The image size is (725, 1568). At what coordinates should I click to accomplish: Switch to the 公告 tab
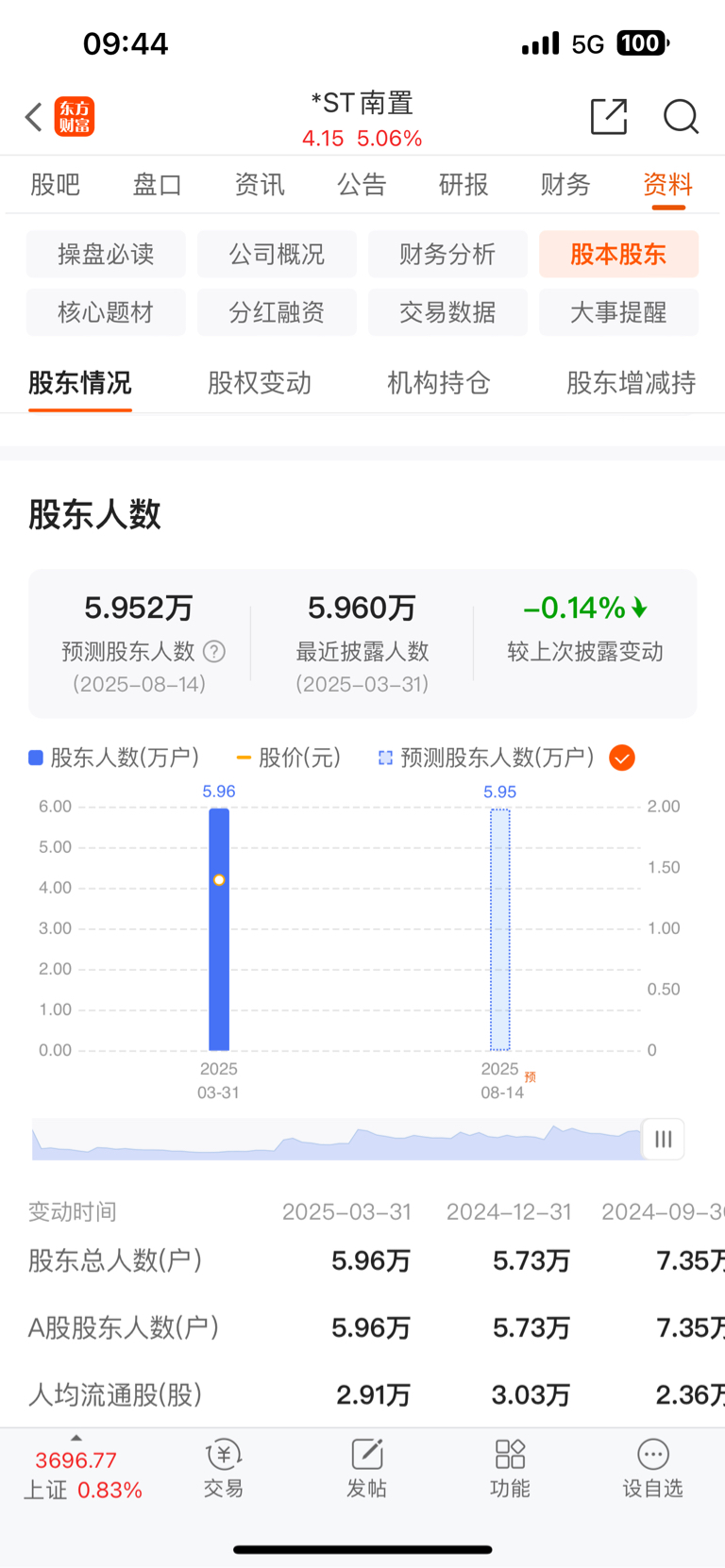click(362, 184)
